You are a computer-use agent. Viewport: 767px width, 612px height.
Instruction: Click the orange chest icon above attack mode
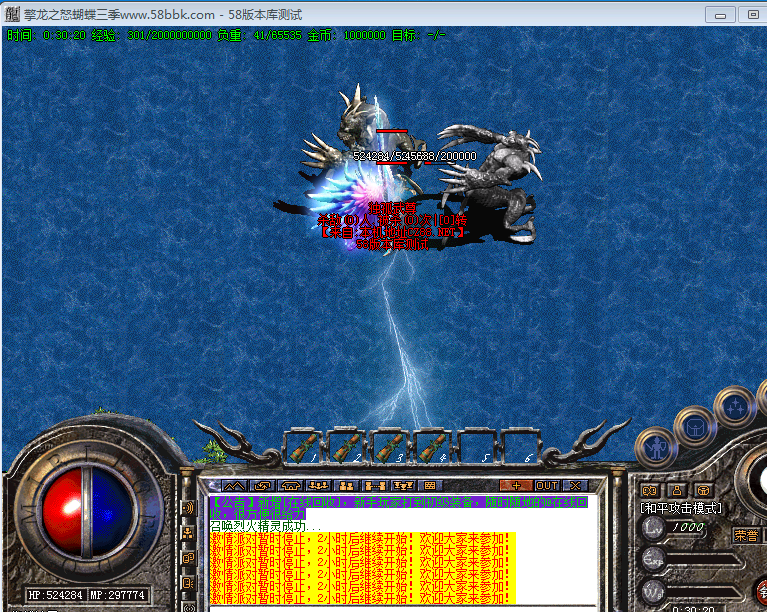703,490
